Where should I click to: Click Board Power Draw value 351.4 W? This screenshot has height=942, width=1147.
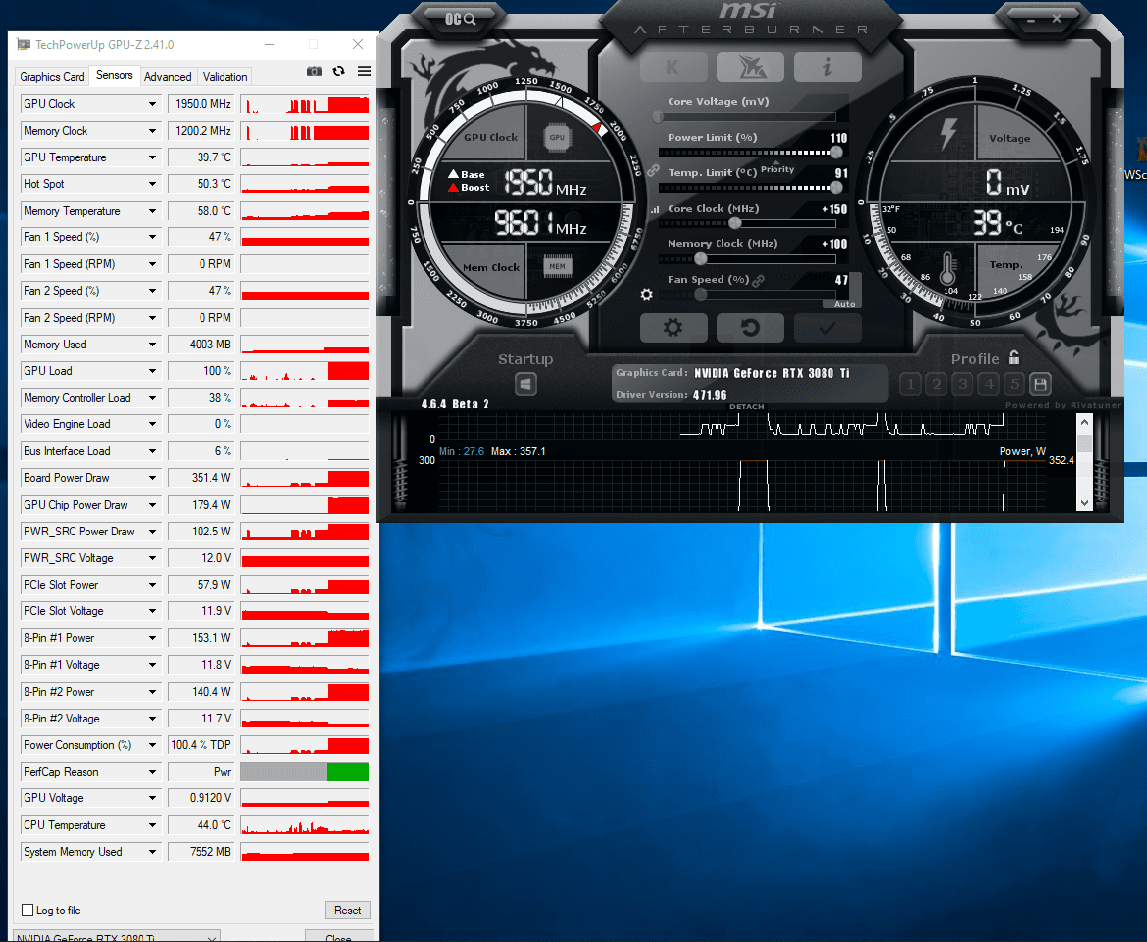tap(201, 478)
